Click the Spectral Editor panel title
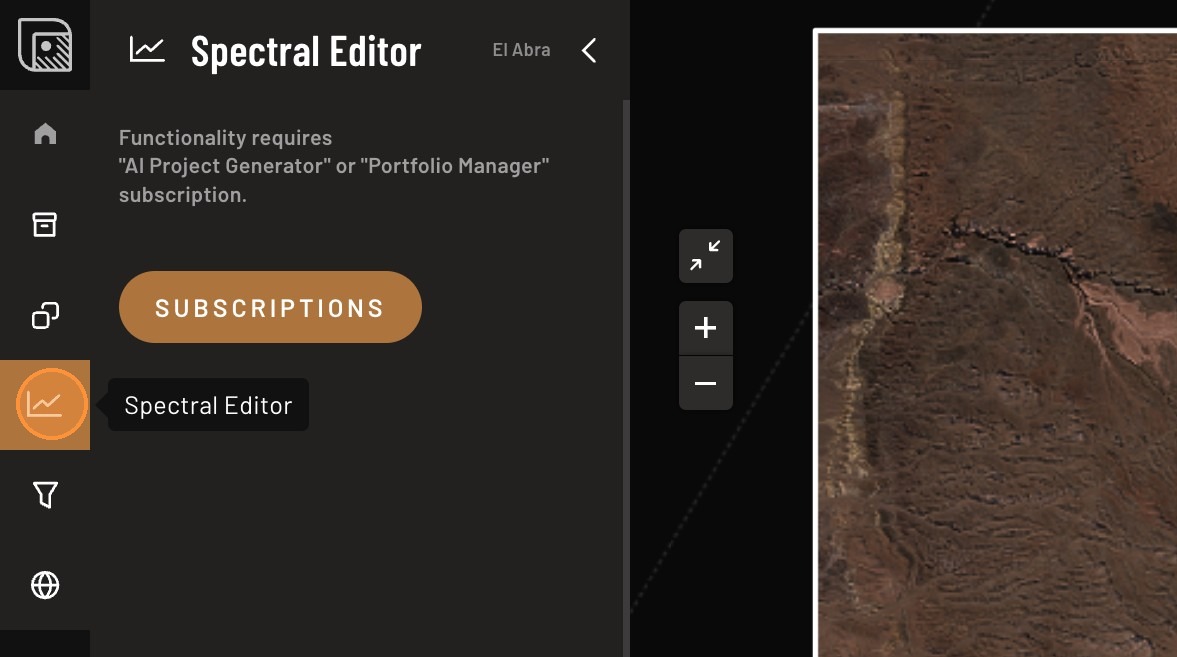Image resolution: width=1177 pixels, height=657 pixels. [x=306, y=51]
